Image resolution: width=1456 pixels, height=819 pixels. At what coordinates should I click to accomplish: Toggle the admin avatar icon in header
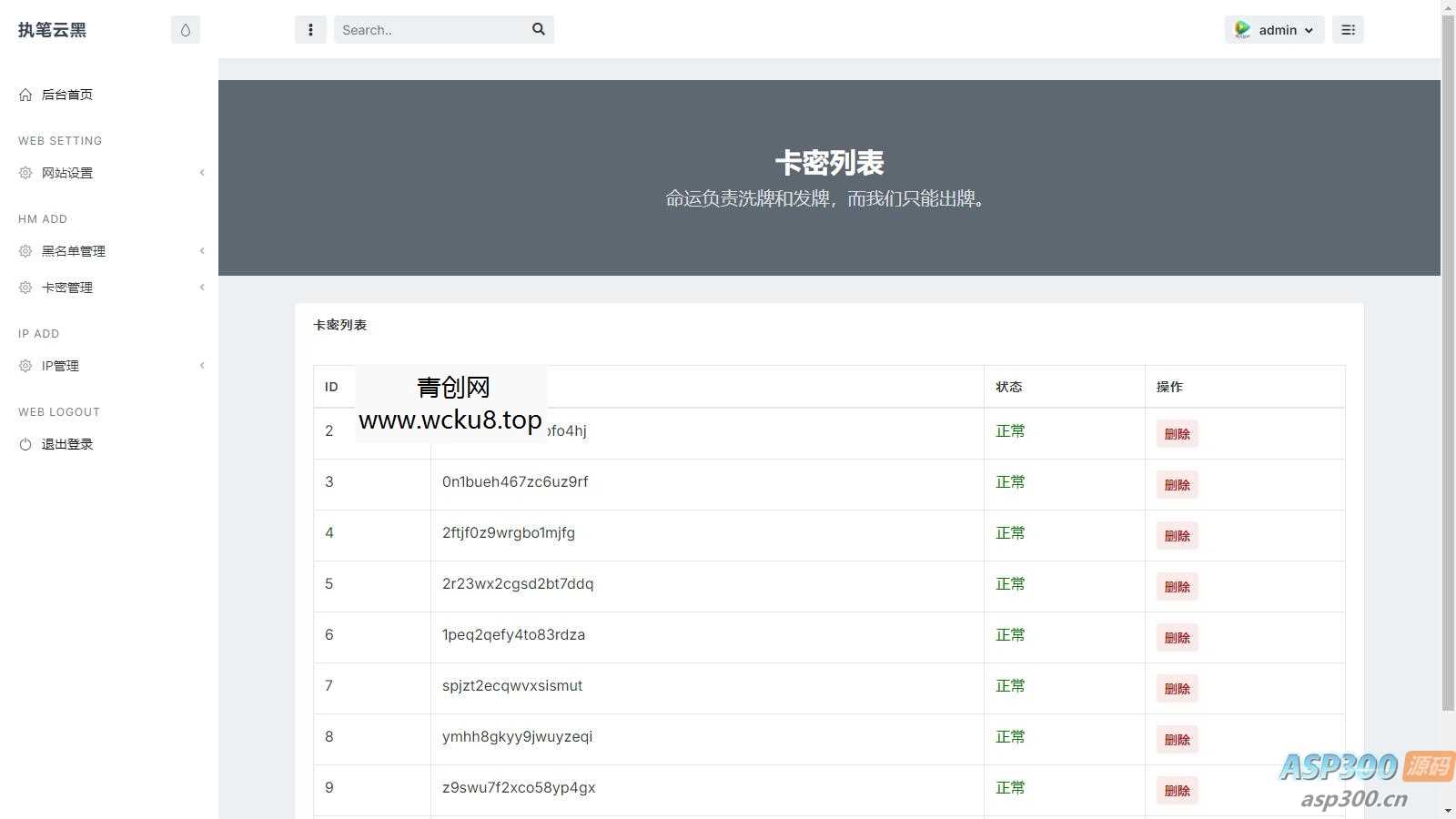tap(1242, 29)
